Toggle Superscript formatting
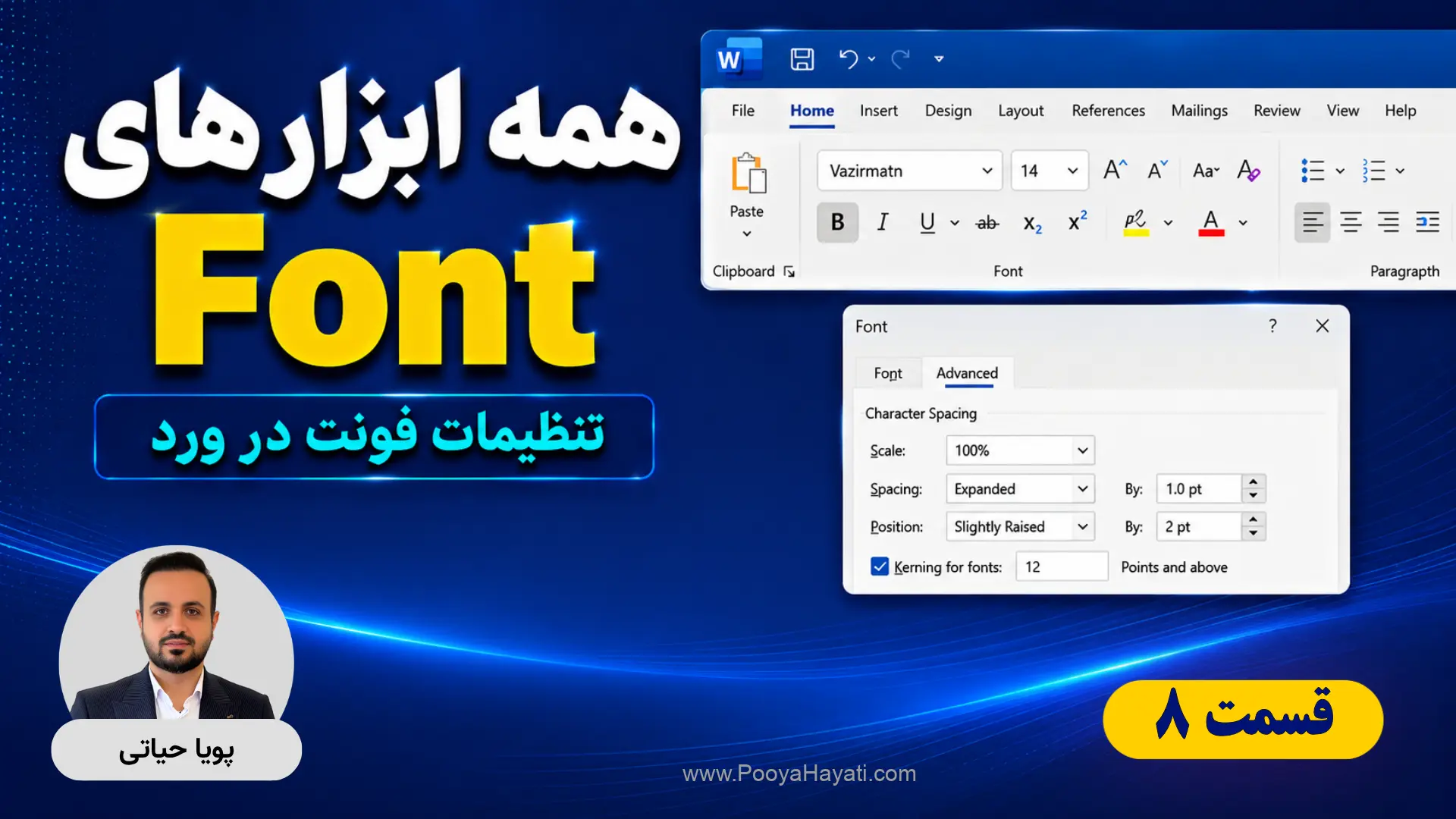This screenshot has height=819, width=1456. click(1078, 221)
